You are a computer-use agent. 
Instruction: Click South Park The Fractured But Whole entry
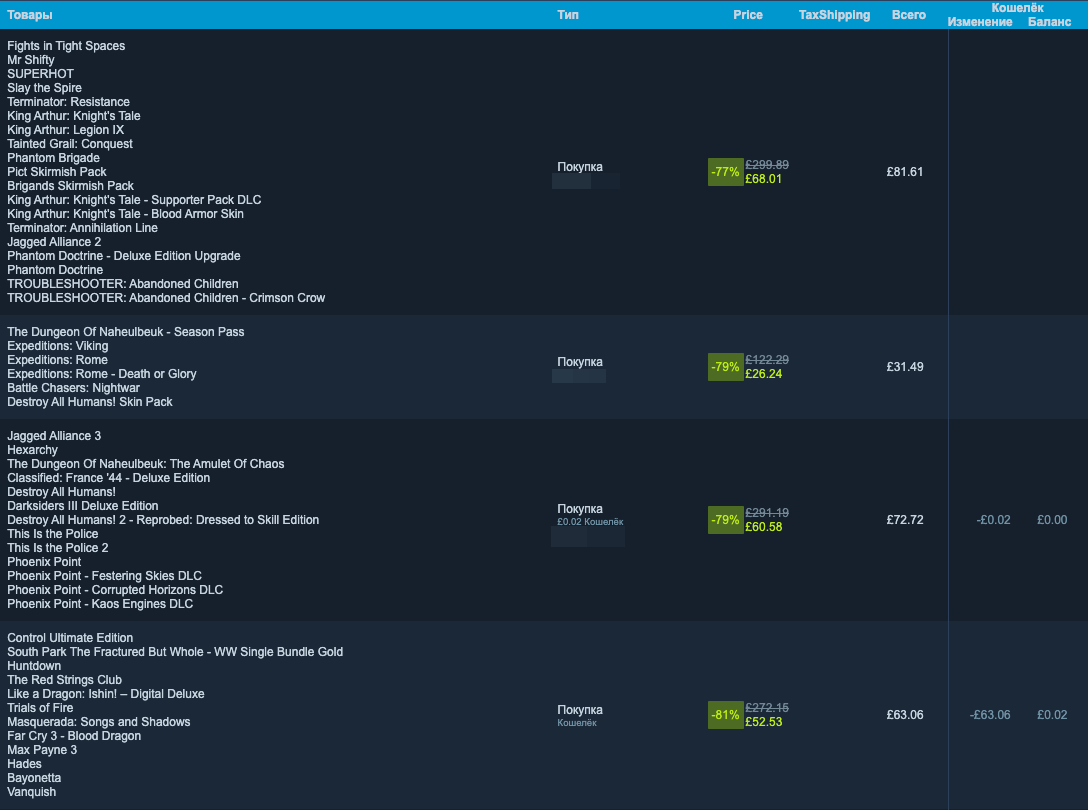pyautogui.click(x=175, y=652)
